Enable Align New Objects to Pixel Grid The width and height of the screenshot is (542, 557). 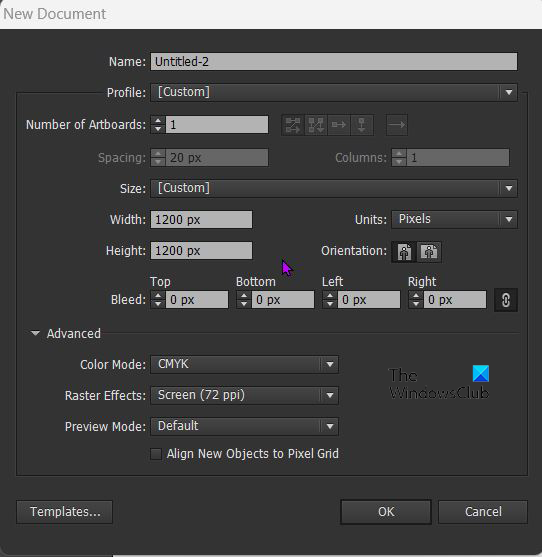[156, 454]
